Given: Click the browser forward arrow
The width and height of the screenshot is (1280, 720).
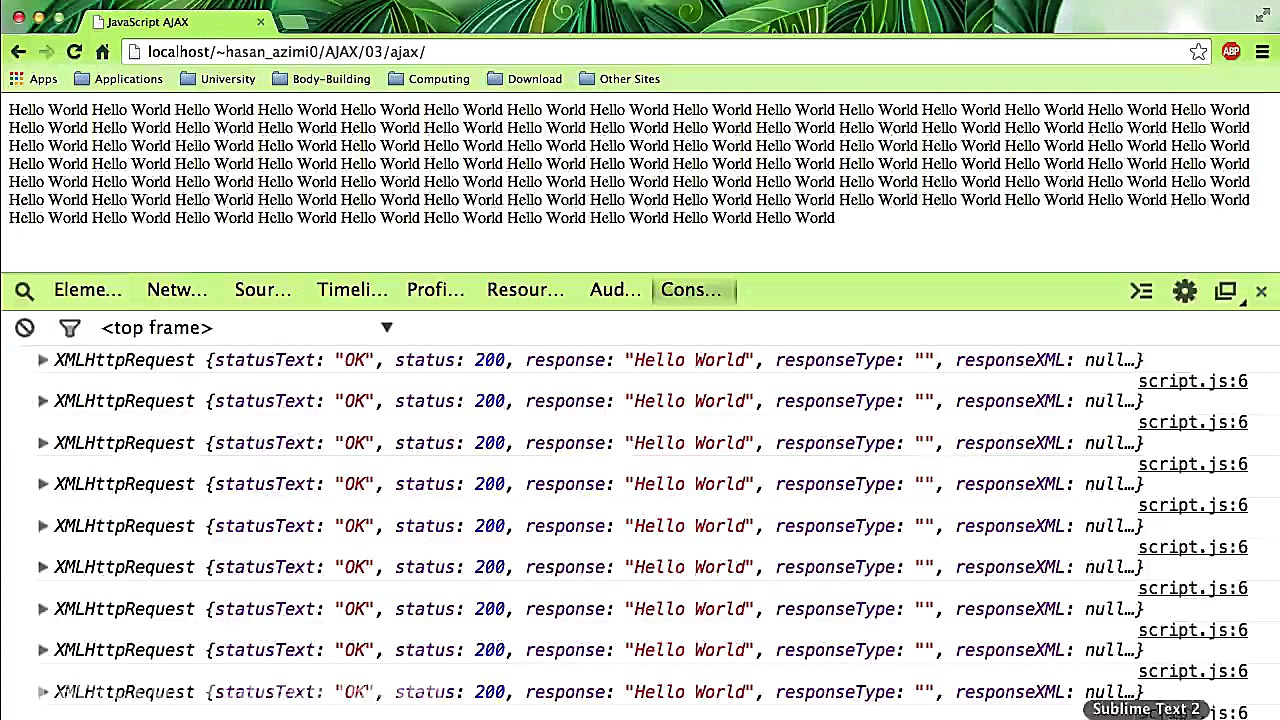Looking at the screenshot, I should coord(46,52).
